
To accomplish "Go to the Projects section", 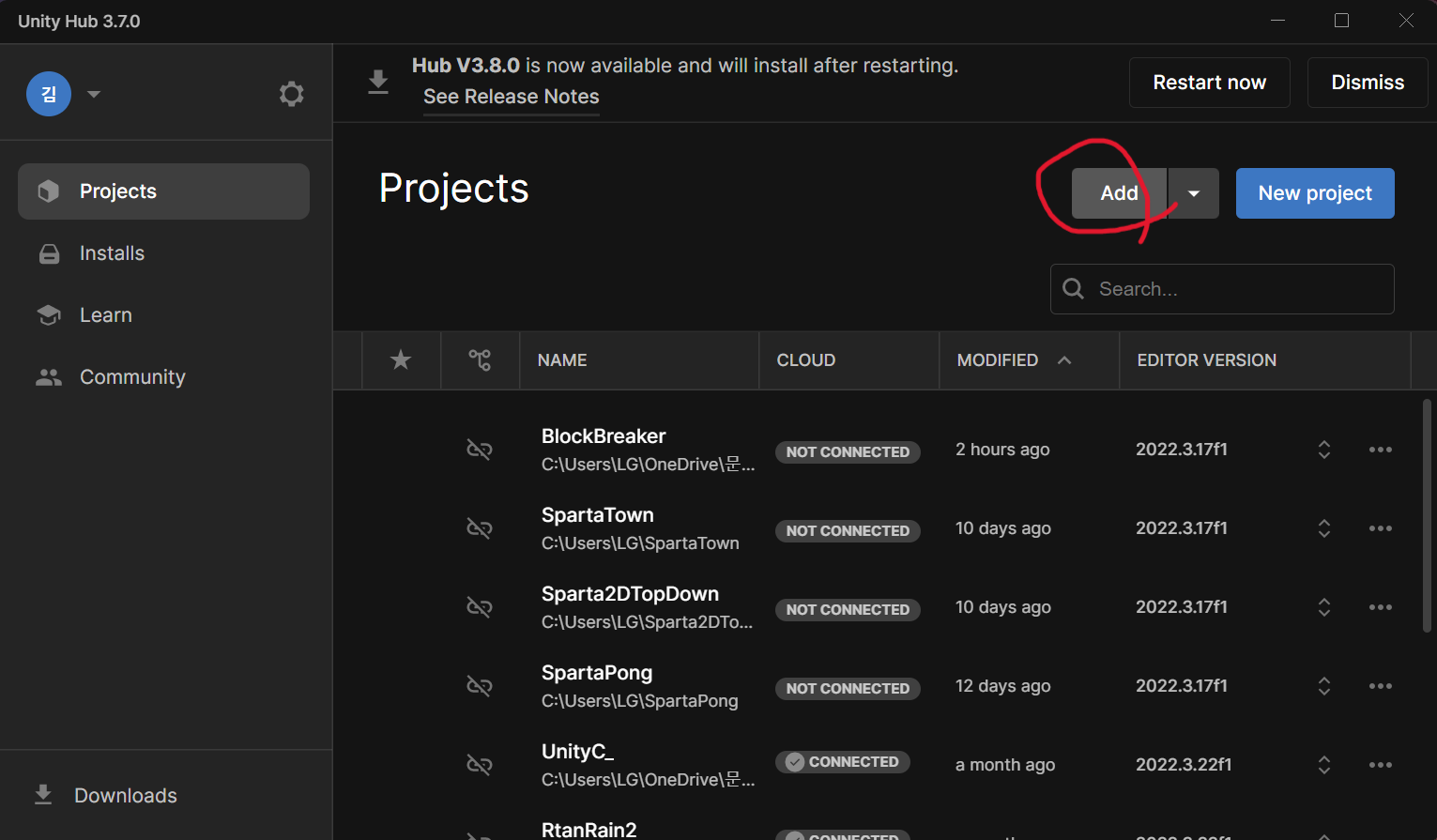I will pyautogui.click(x=163, y=191).
